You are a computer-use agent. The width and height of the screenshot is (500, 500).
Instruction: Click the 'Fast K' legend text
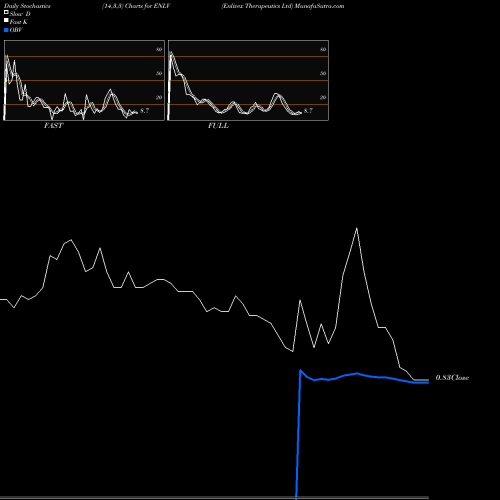(19, 22)
